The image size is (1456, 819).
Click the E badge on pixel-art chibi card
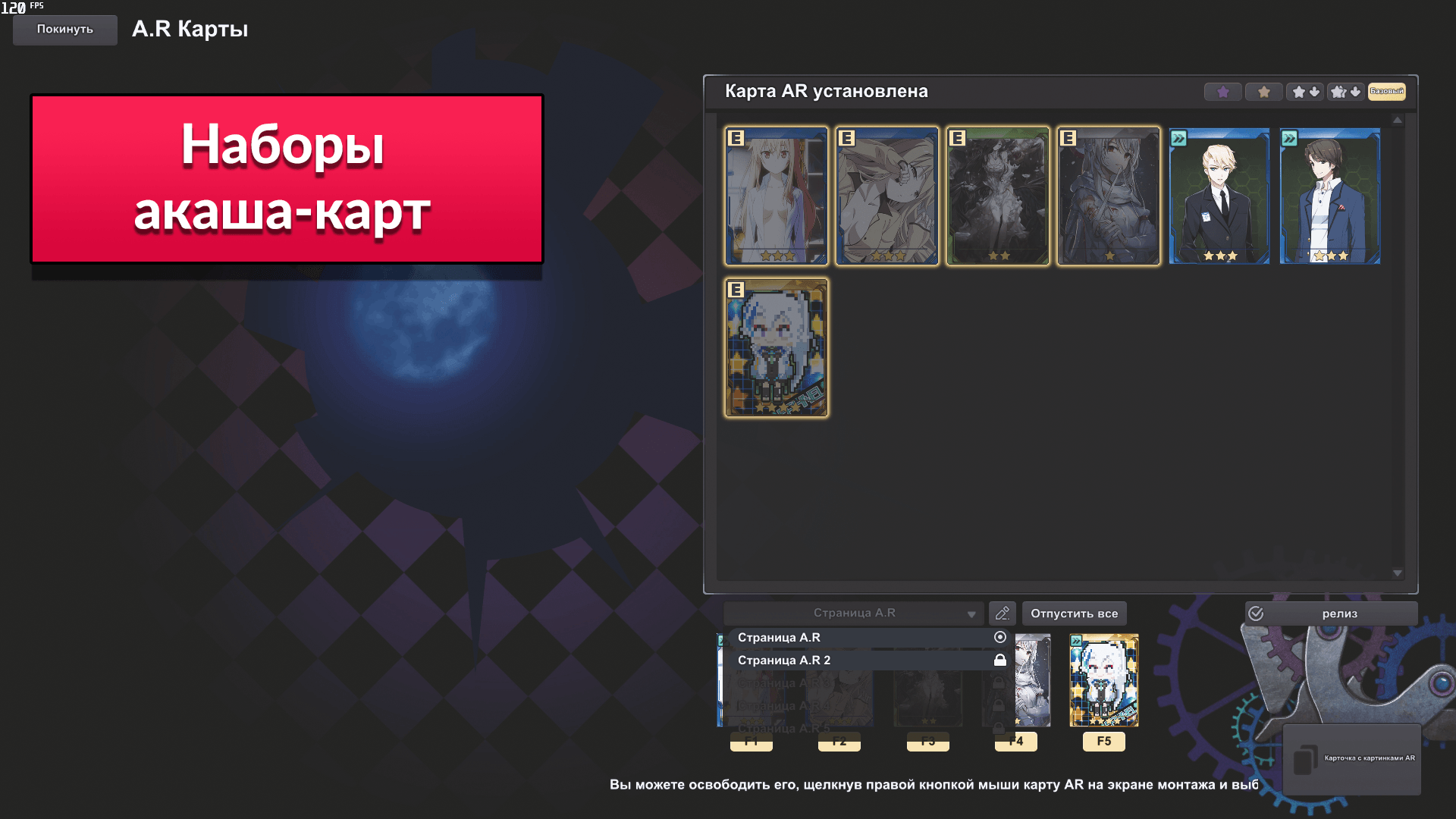736,290
